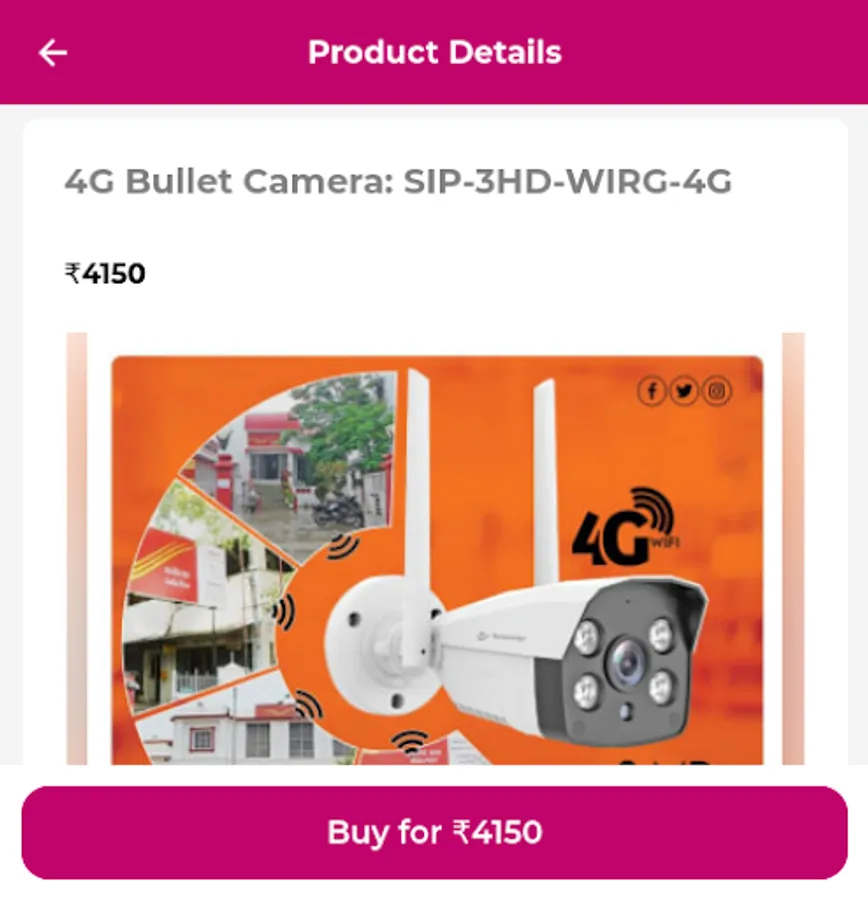The image size is (868, 900).
Task: Show the next carousel image at the right edge
Action: (x=793, y=548)
